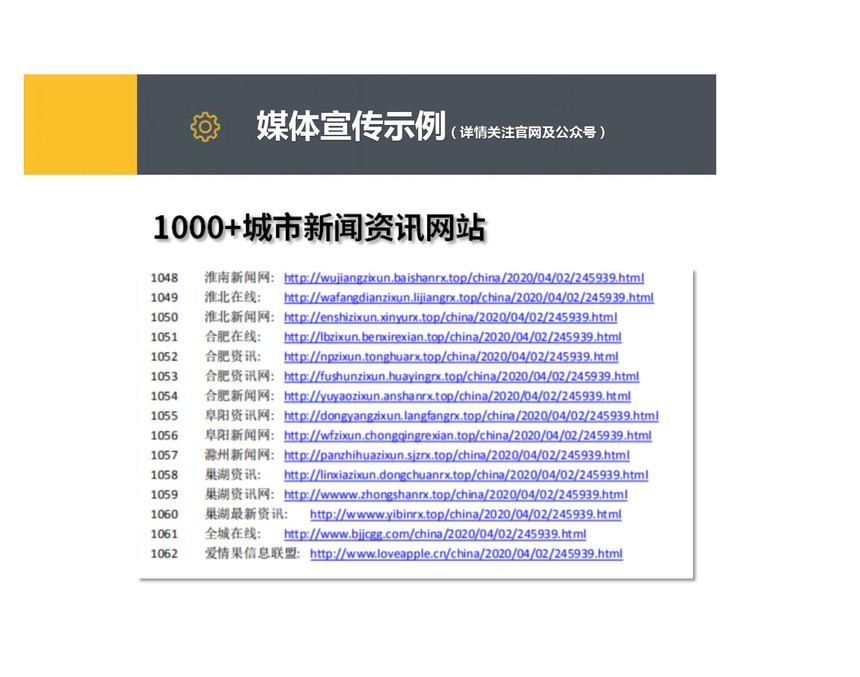Open the yuyaozixun.anshanrx.top link
860x677 pixels.
click(x=457, y=396)
